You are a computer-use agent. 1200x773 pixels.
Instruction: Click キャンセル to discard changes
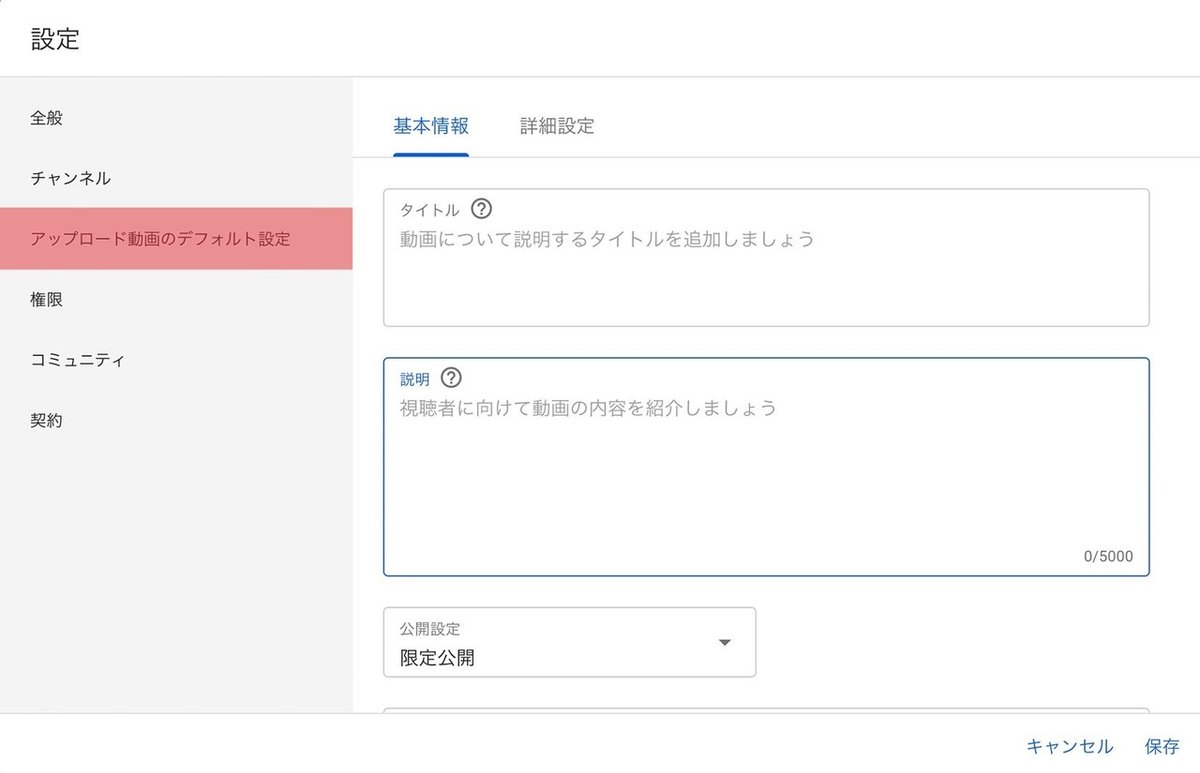tap(1069, 746)
